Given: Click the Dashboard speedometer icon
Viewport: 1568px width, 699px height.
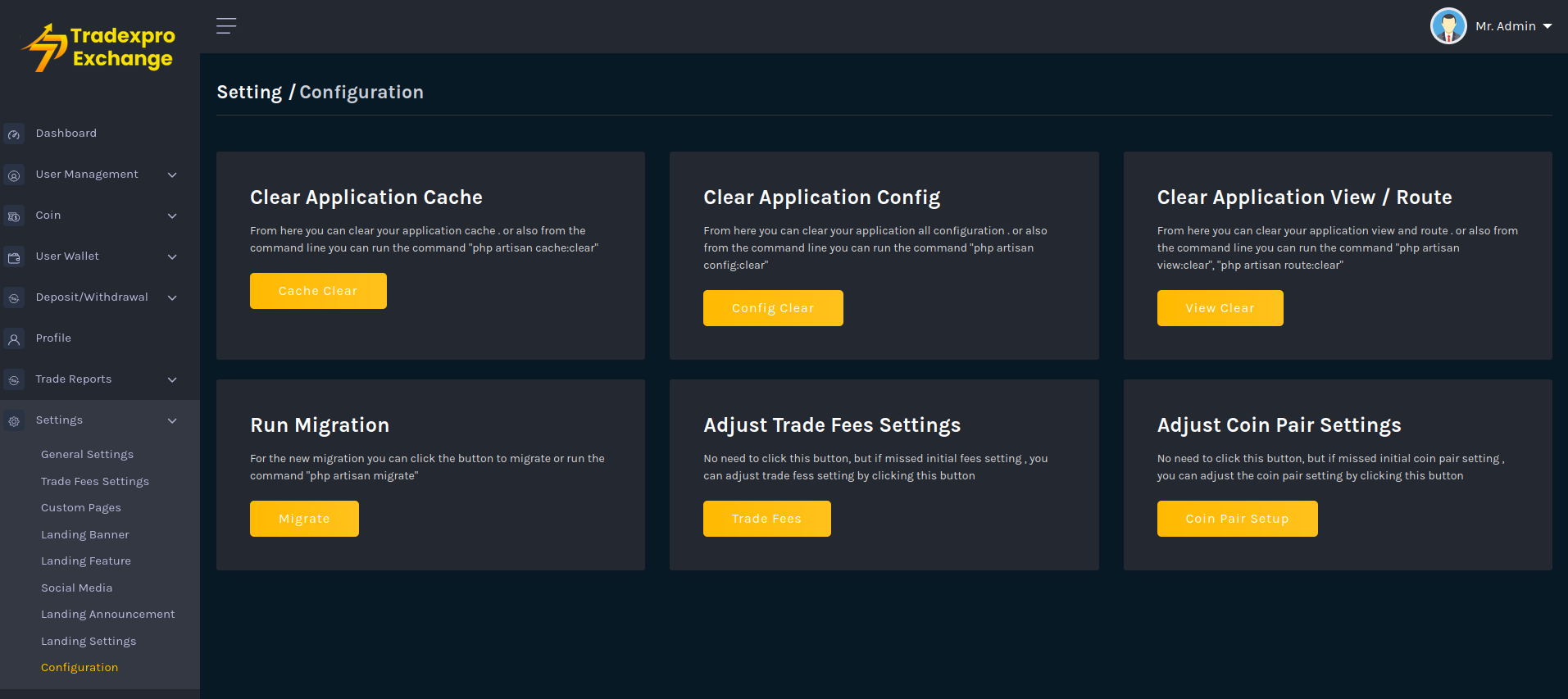Looking at the screenshot, I should 14,134.
